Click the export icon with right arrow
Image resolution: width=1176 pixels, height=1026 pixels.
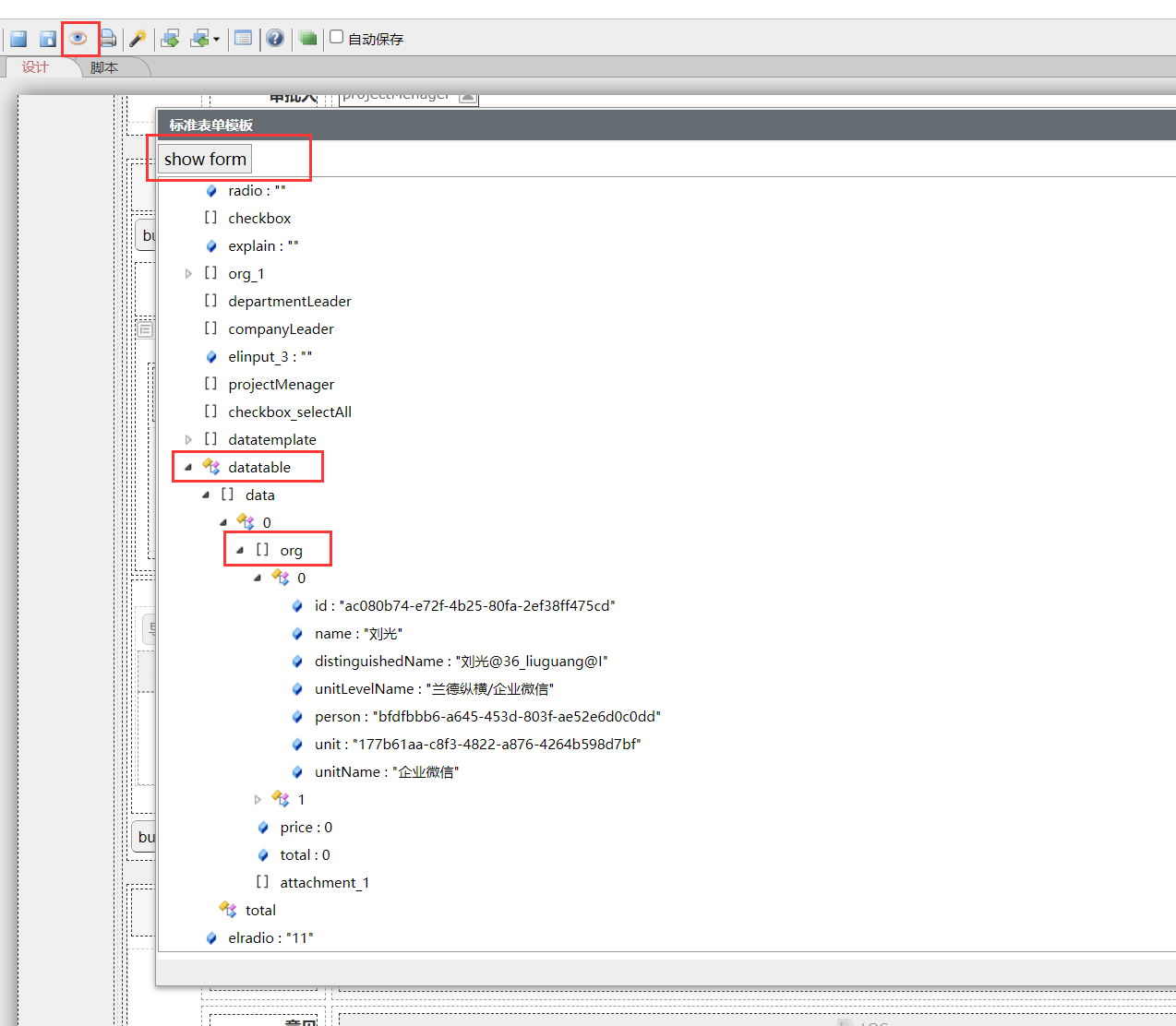click(x=170, y=39)
